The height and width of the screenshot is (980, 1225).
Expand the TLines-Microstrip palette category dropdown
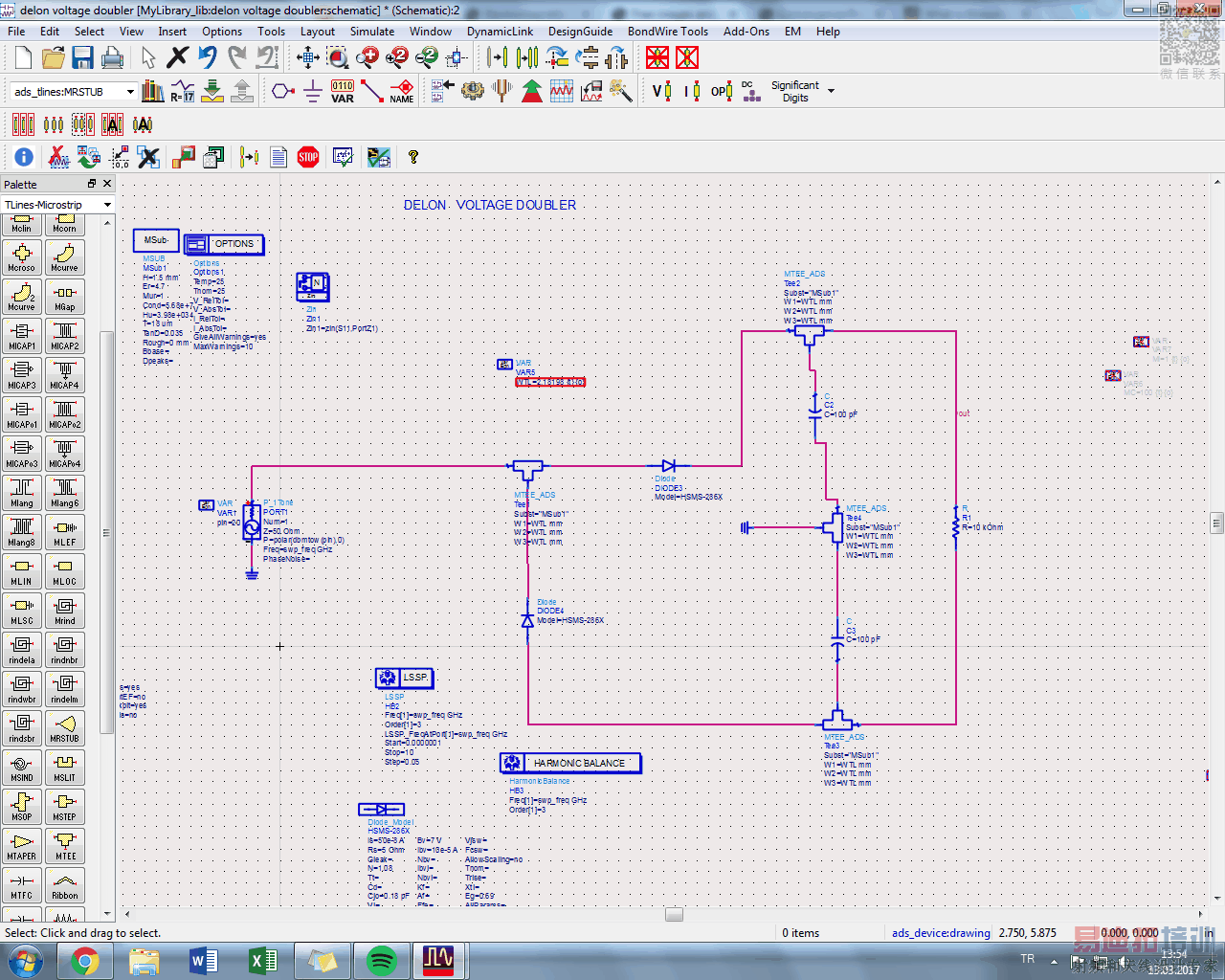tap(107, 205)
